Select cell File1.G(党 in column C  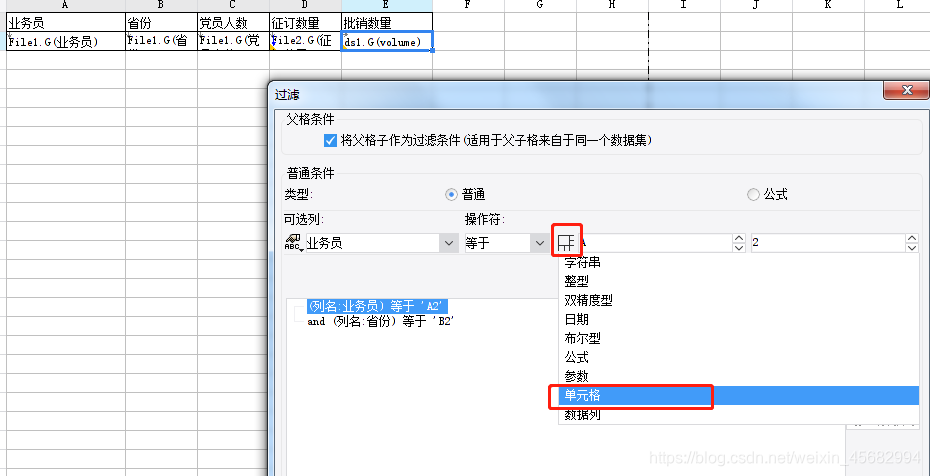pos(233,41)
